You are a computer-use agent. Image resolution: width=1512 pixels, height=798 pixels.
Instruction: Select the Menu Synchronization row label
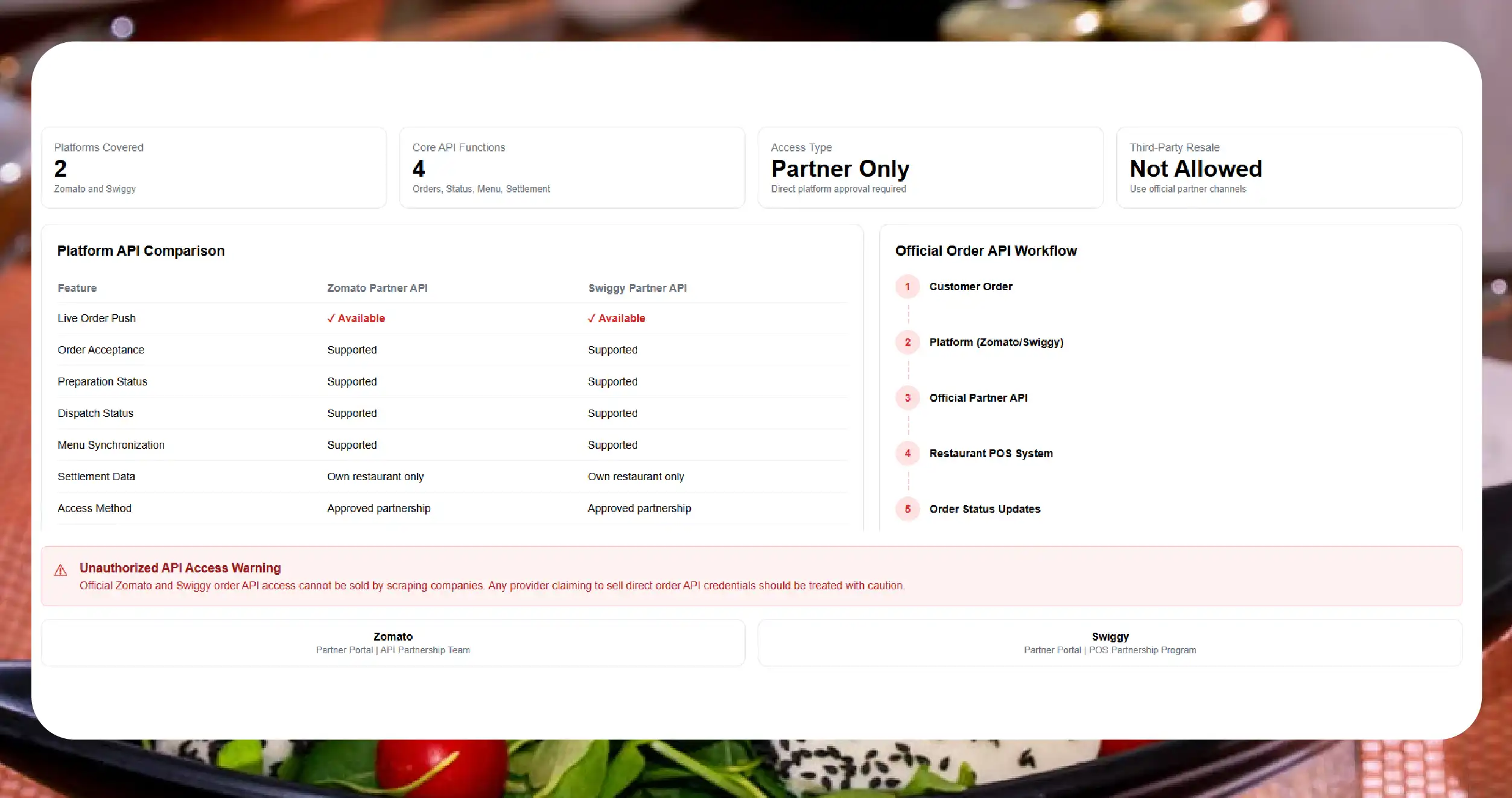[x=111, y=445]
